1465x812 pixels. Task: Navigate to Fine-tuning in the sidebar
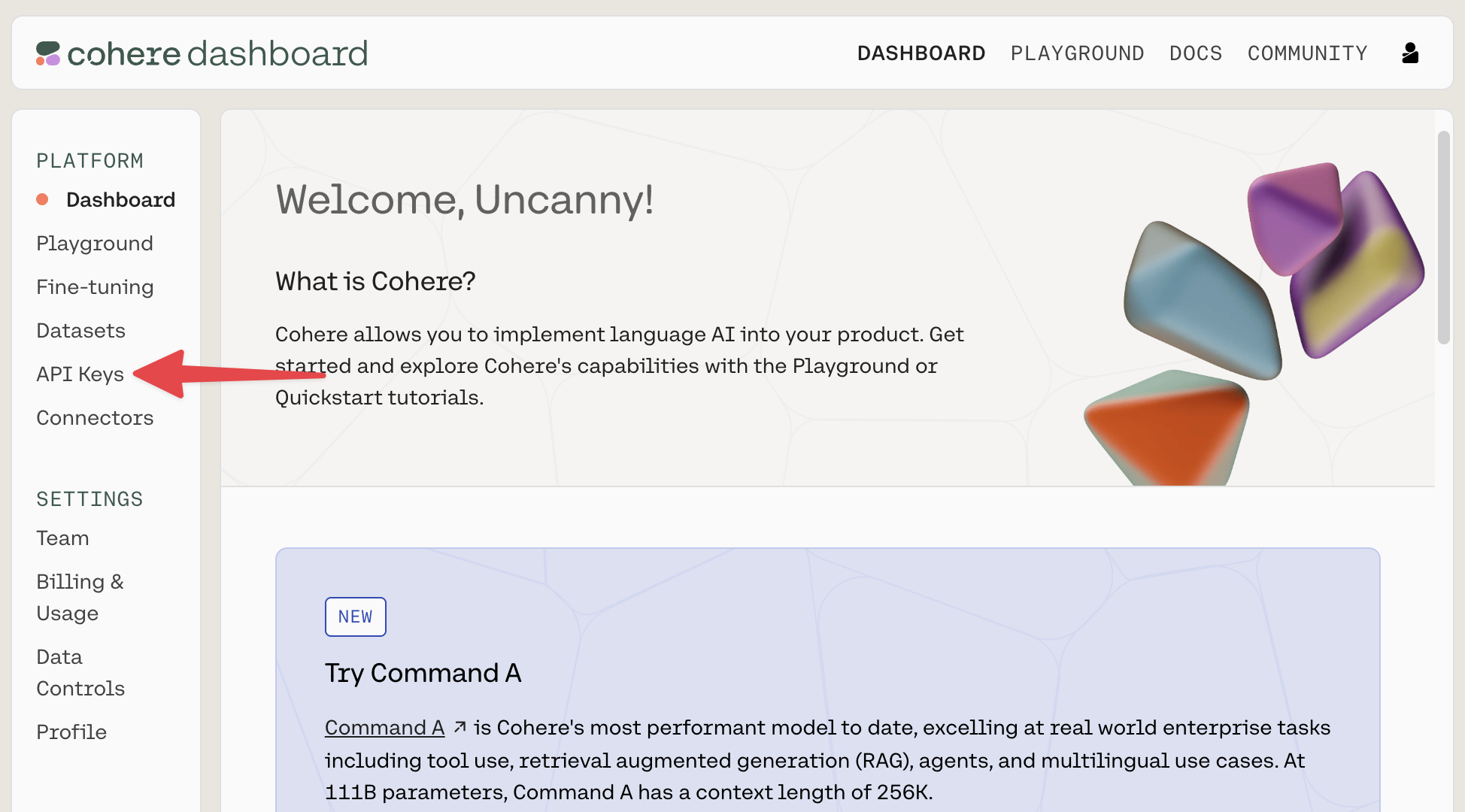95,286
